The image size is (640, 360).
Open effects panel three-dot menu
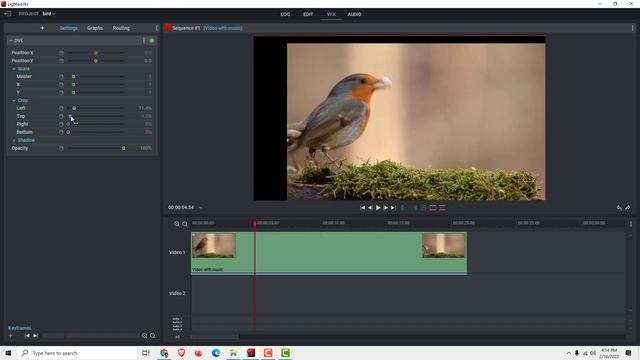[156, 28]
